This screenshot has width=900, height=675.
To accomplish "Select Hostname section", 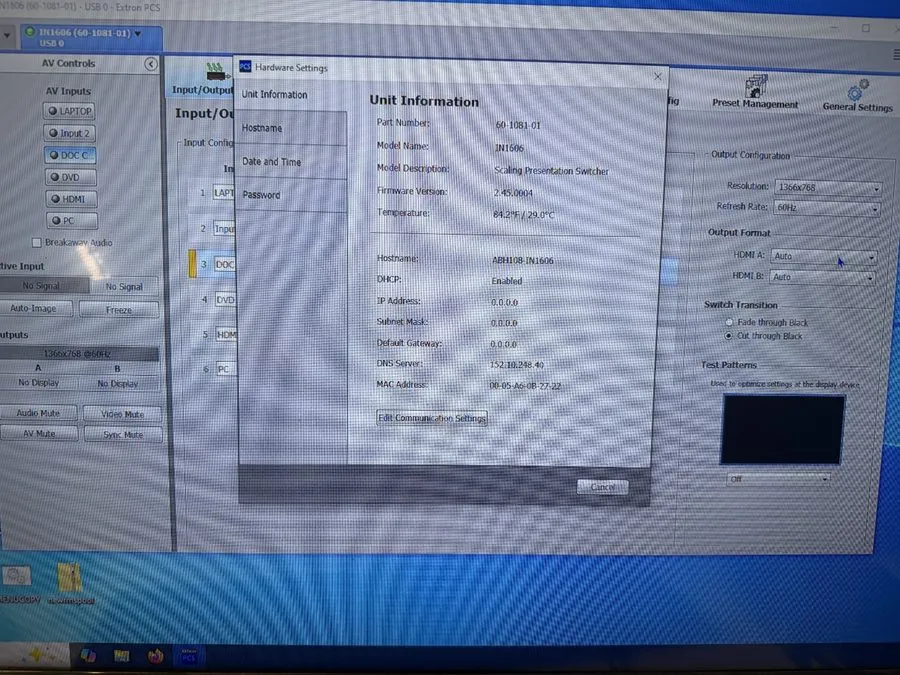I will 292,128.
